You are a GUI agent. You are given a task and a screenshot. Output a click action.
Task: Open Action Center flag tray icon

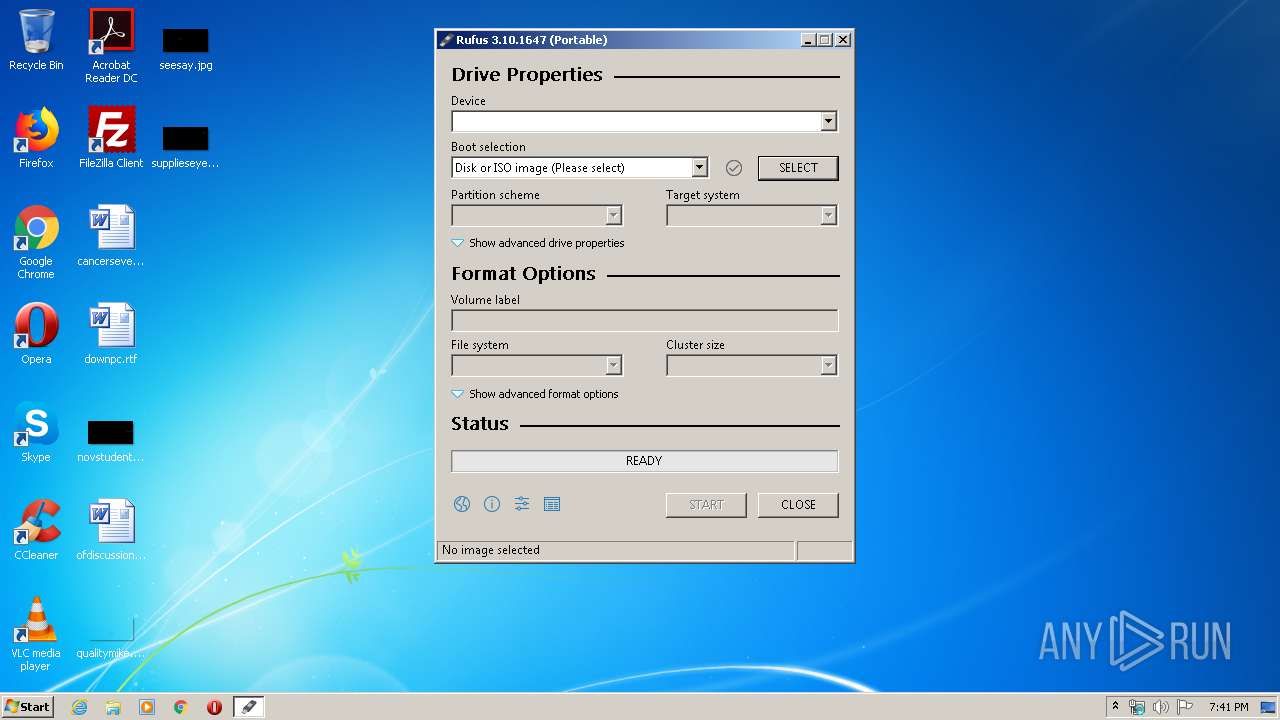click(1185, 707)
